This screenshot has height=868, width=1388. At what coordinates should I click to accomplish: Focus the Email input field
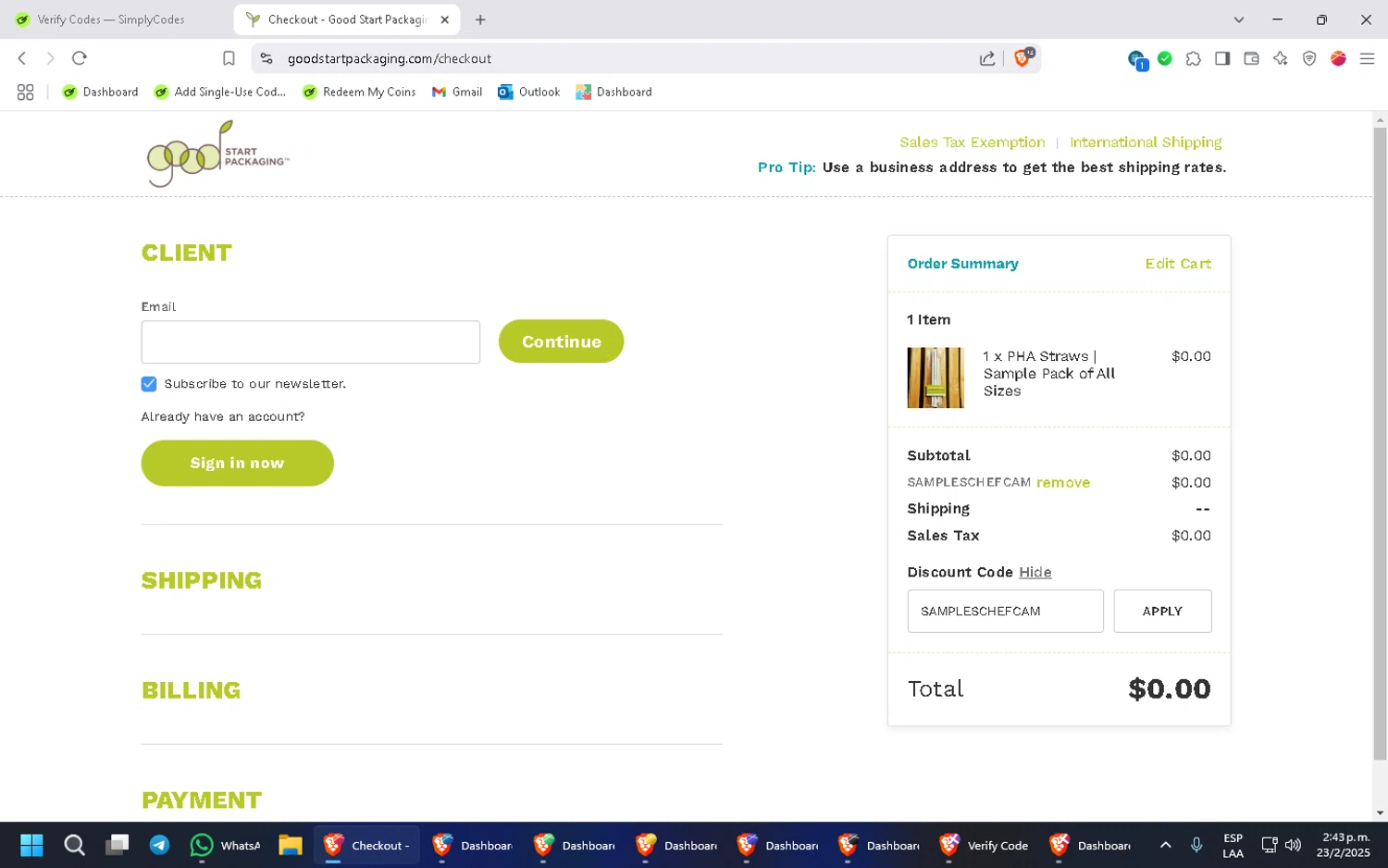(311, 342)
